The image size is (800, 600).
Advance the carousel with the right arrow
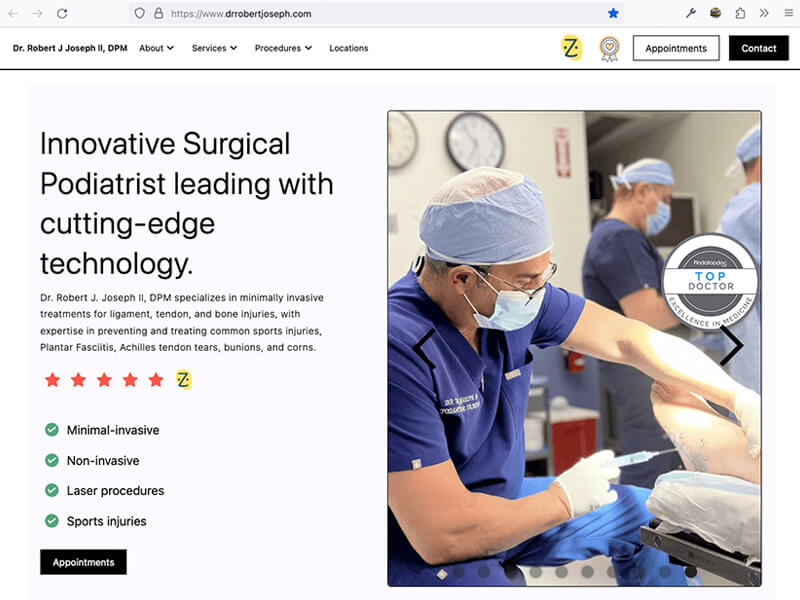click(x=732, y=345)
